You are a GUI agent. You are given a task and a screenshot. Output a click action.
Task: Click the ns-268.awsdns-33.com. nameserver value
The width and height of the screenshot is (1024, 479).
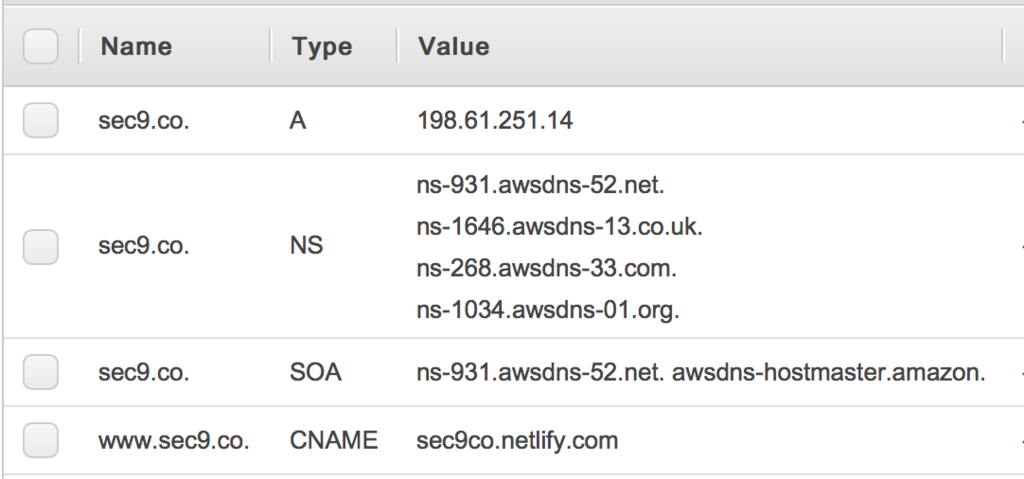pyautogui.click(x=546, y=268)
